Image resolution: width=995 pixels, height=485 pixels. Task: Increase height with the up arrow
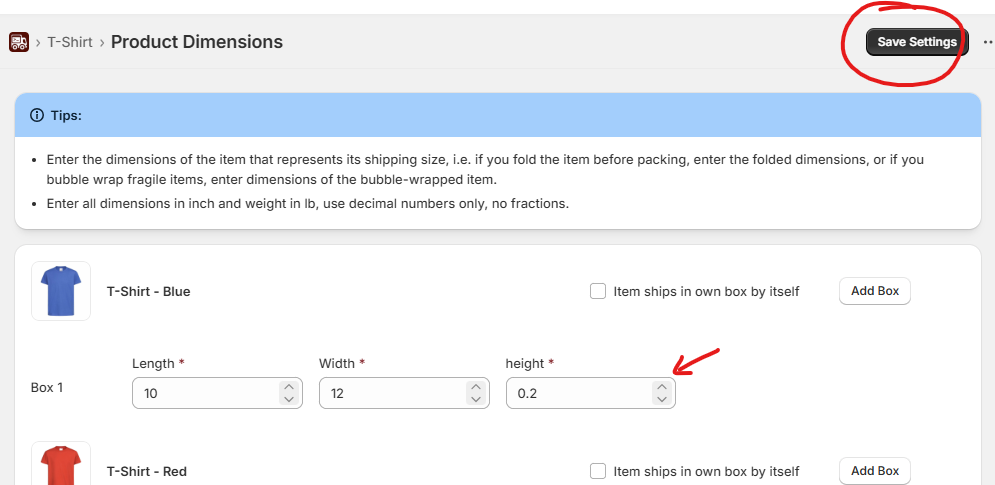662,387
